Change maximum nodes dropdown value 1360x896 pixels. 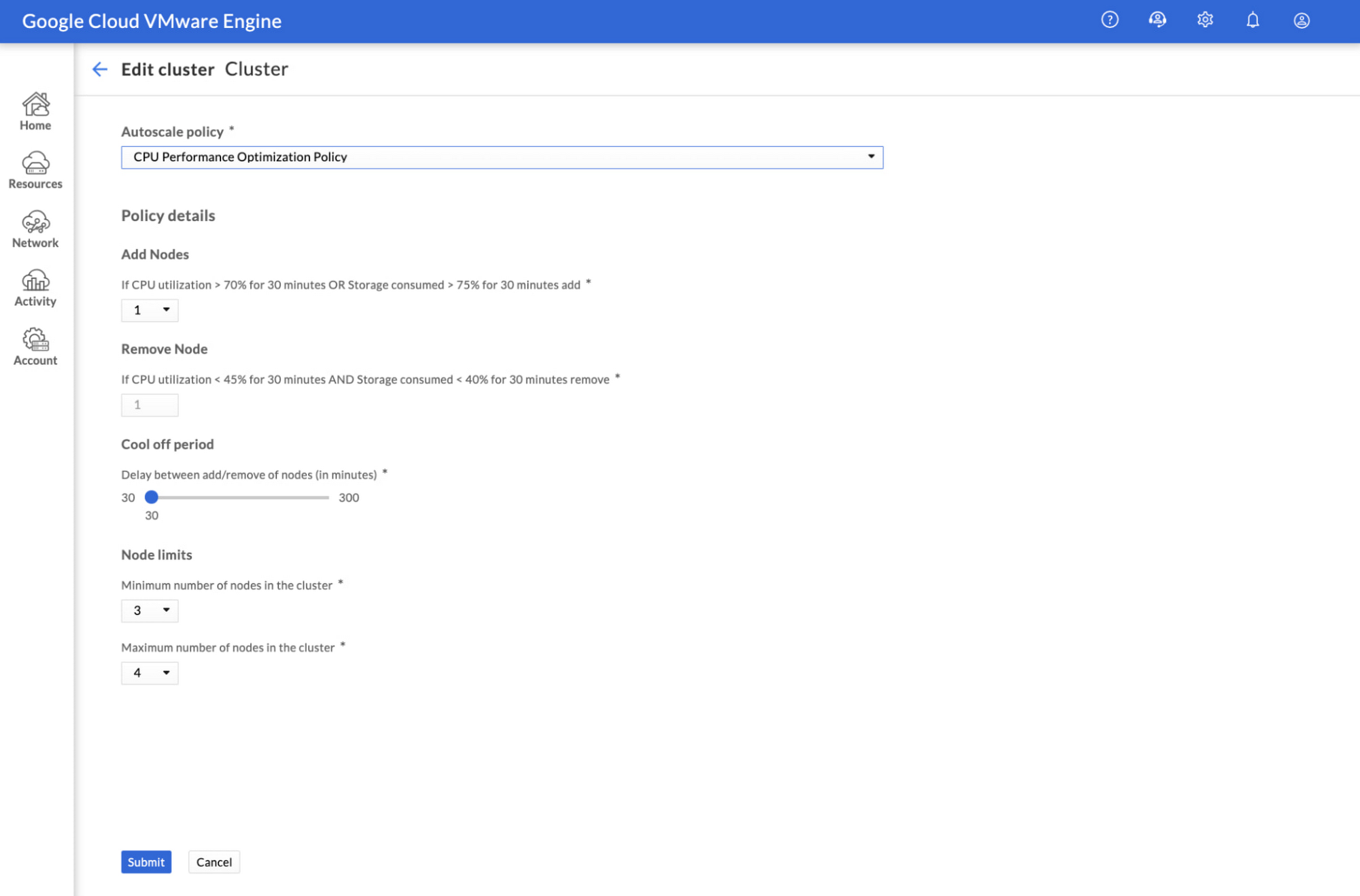click(x=149, y=672)
